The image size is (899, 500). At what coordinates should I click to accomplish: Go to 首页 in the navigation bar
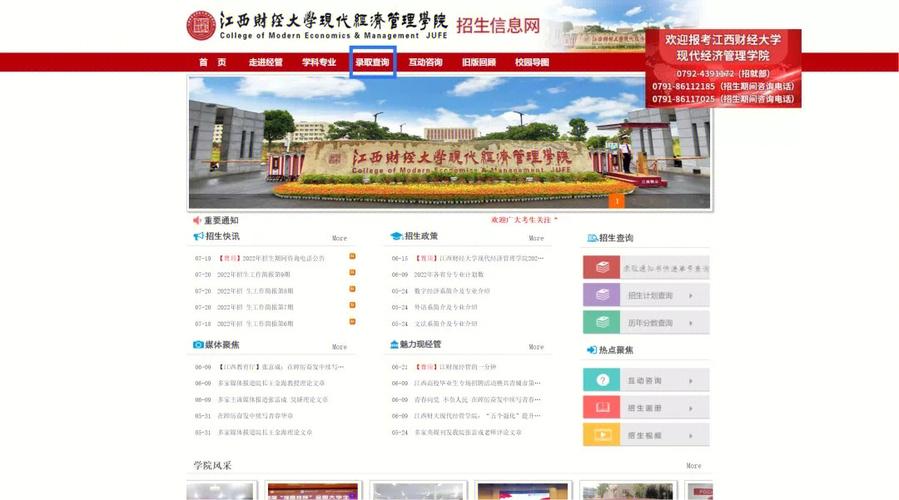213,62
